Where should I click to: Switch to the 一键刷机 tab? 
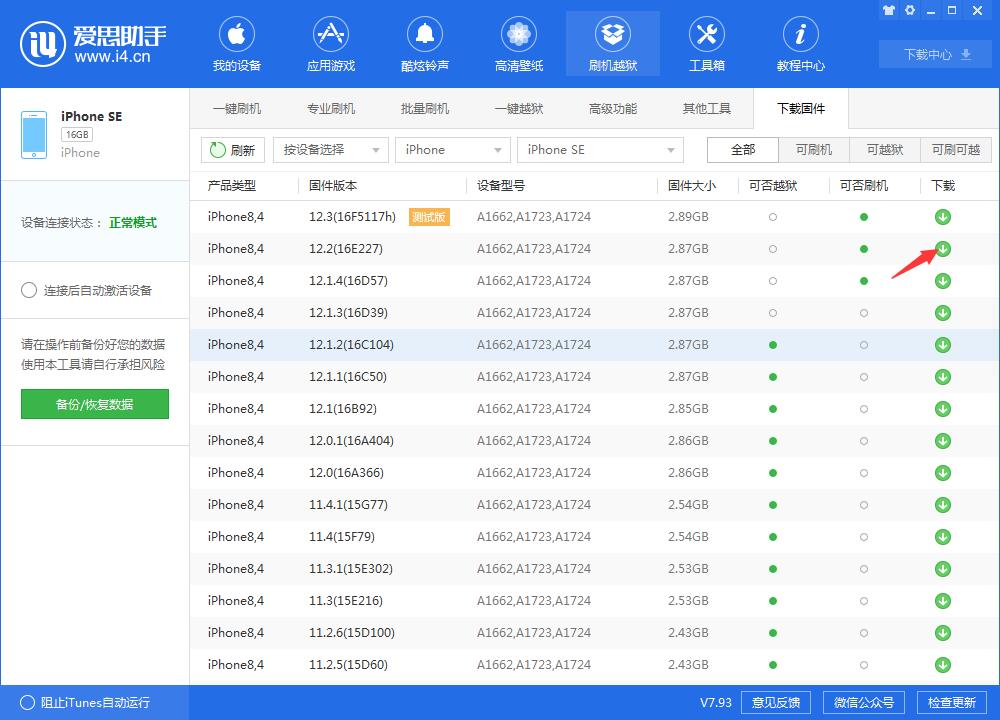click(237, 108)
